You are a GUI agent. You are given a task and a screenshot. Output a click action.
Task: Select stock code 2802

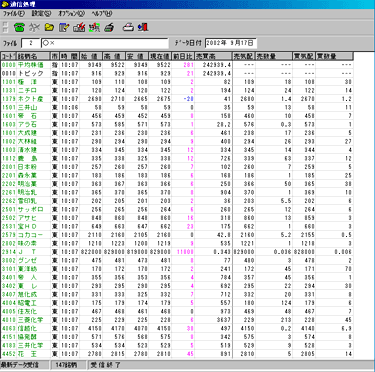click(9, 243)
